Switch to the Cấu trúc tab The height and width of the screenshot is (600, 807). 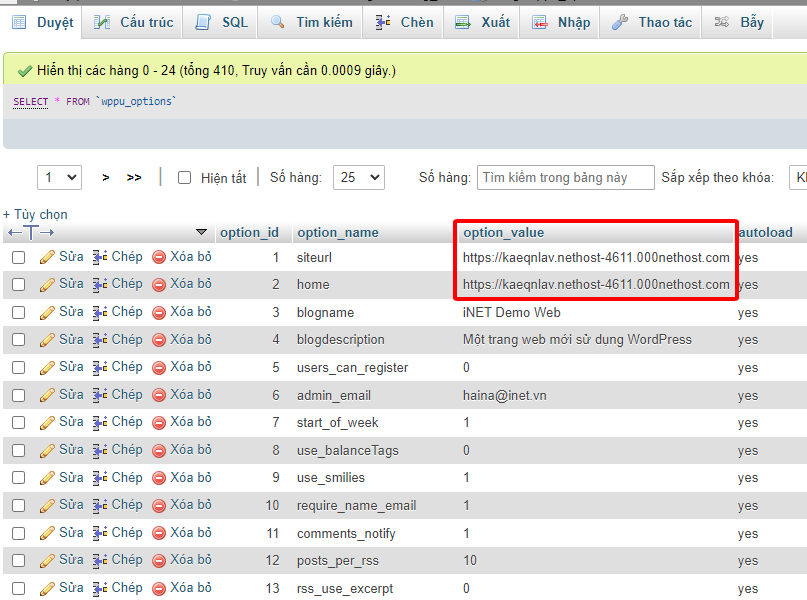coord(133,22)
